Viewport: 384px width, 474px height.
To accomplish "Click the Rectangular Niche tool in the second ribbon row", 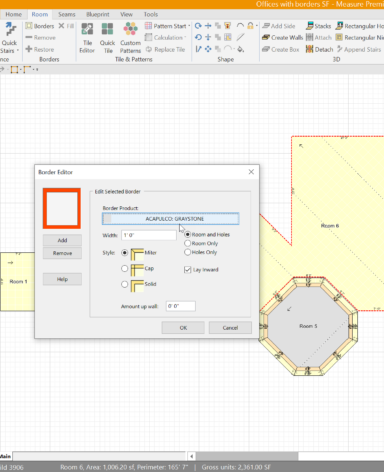I will 360,38.
